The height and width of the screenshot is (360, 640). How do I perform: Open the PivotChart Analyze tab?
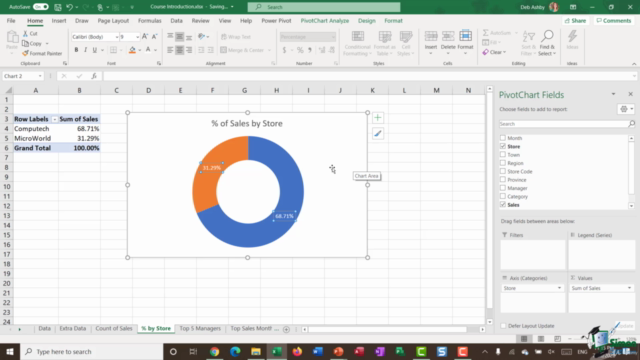click(x=324, y=20)
